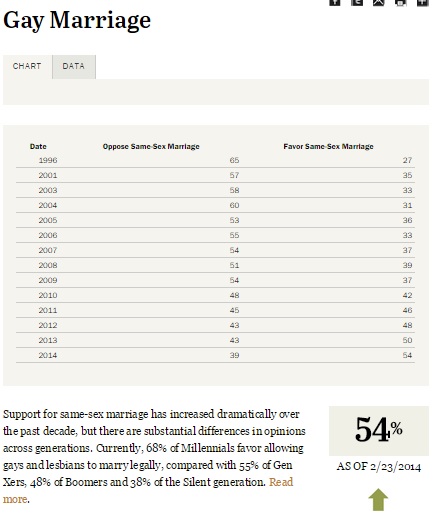
Task: Print the page with printer icon
Action: (x=400, y=3)
